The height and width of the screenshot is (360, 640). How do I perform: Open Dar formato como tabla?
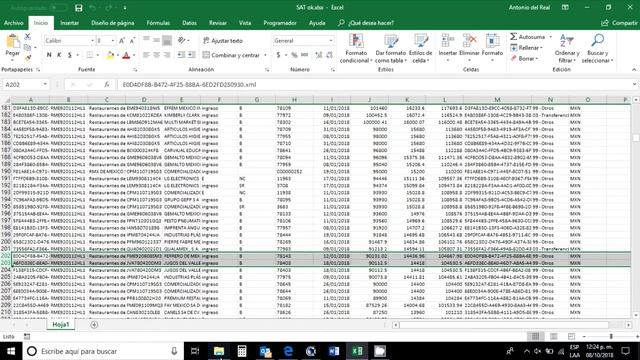[391, 49]
